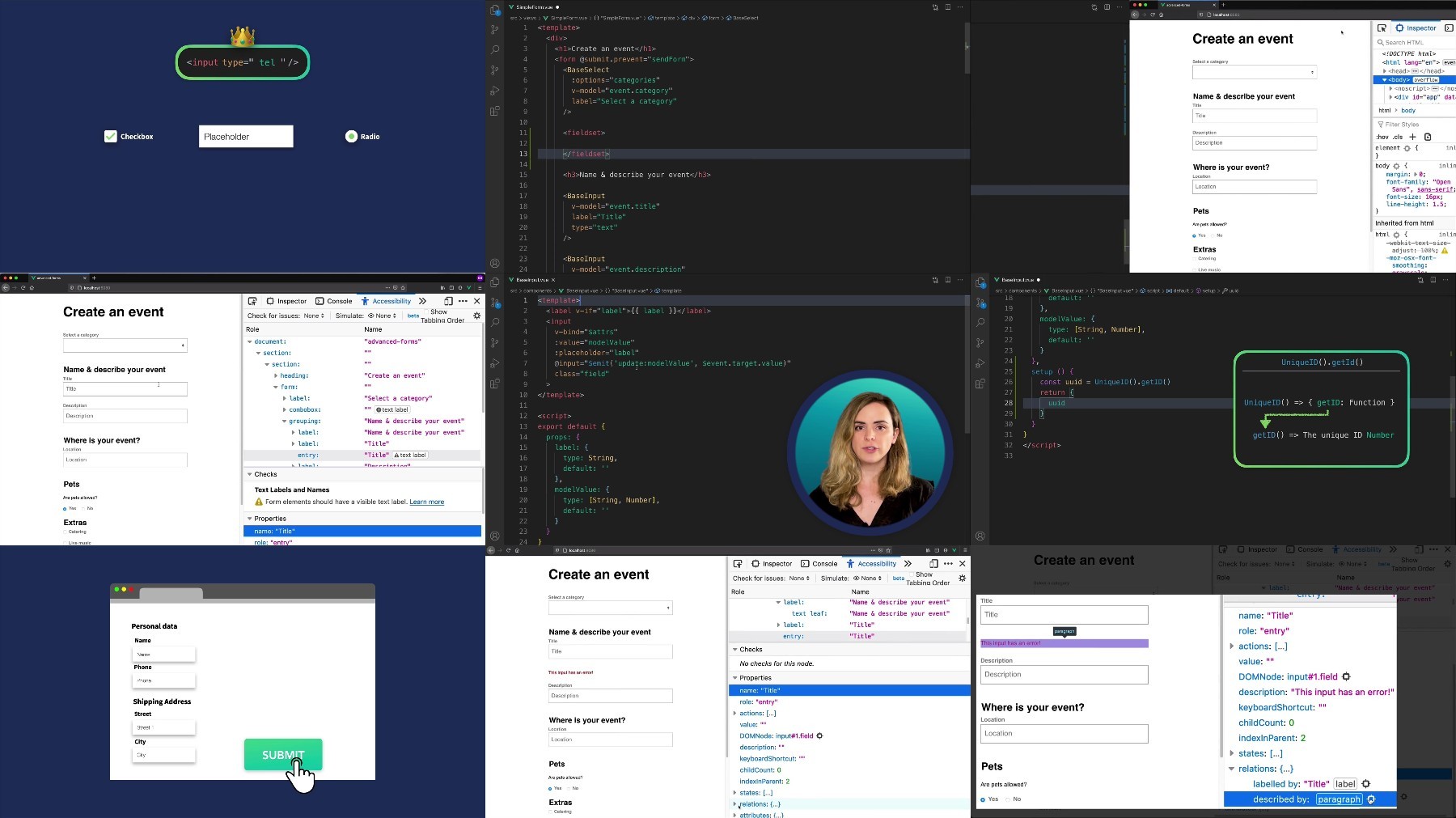Open Search in the BaseInput.vue template editor
Viewport: 1456px width, 818px height.
[495, 322]
